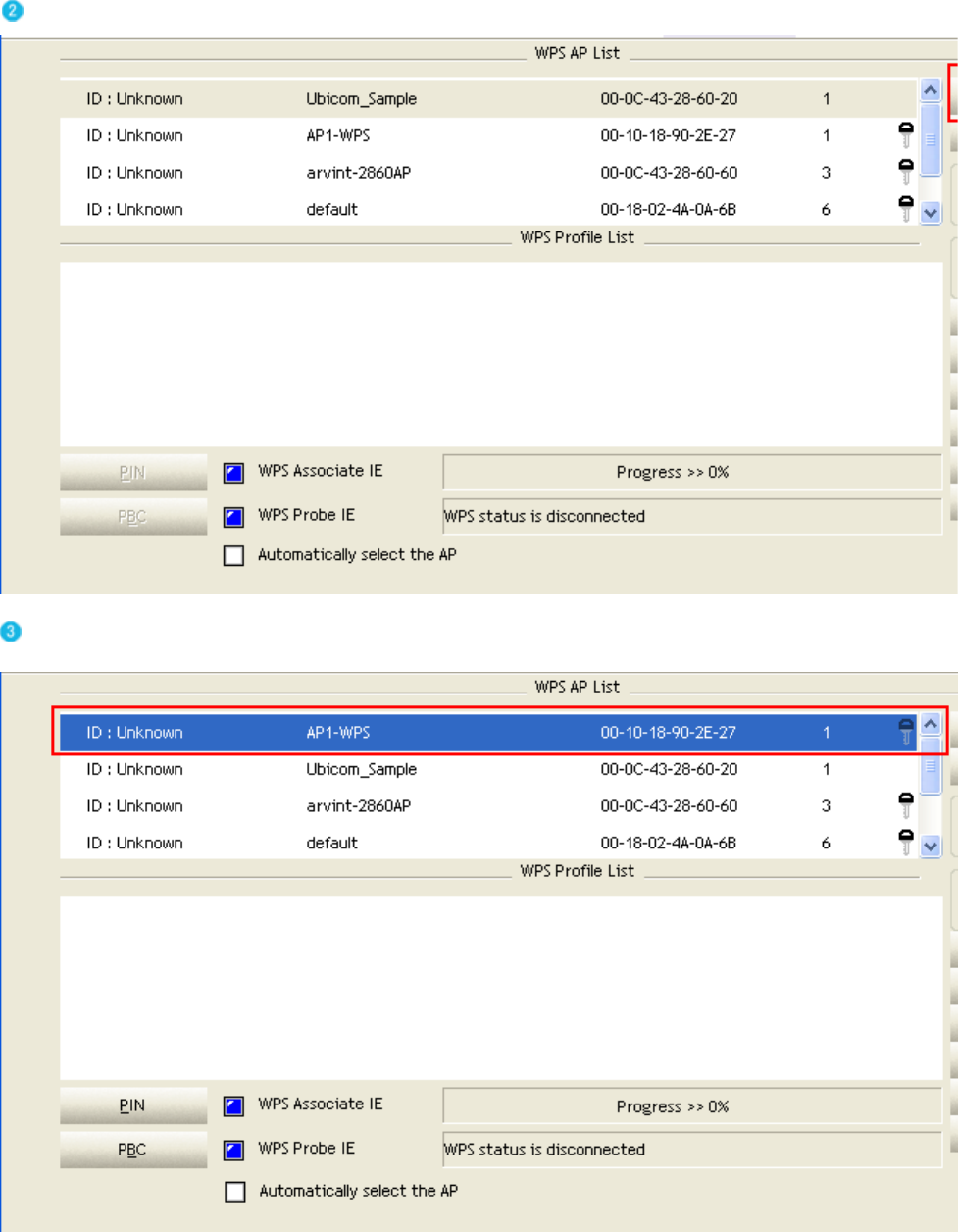Screen dimensions: 958x1232
Task: Select Ubicom_Sample row in the upper dialog
Action: pyautogui.click(x=488, y=99)
